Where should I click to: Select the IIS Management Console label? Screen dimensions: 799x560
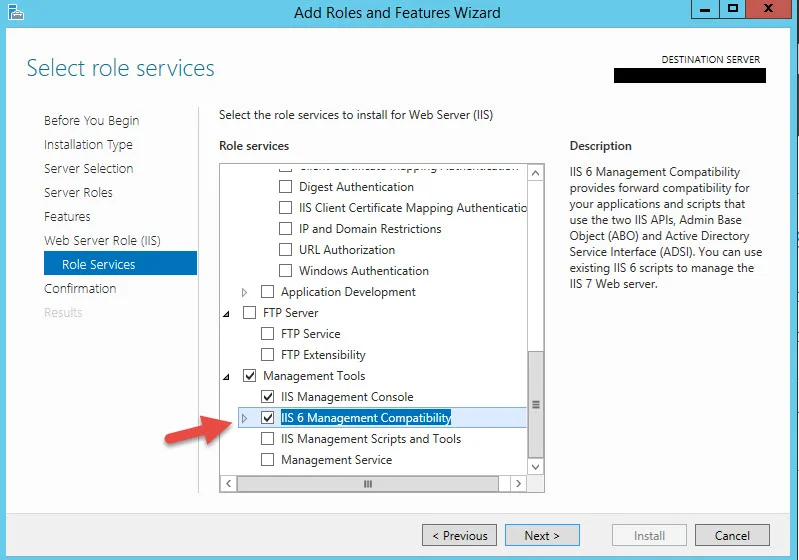coord(347,397)
